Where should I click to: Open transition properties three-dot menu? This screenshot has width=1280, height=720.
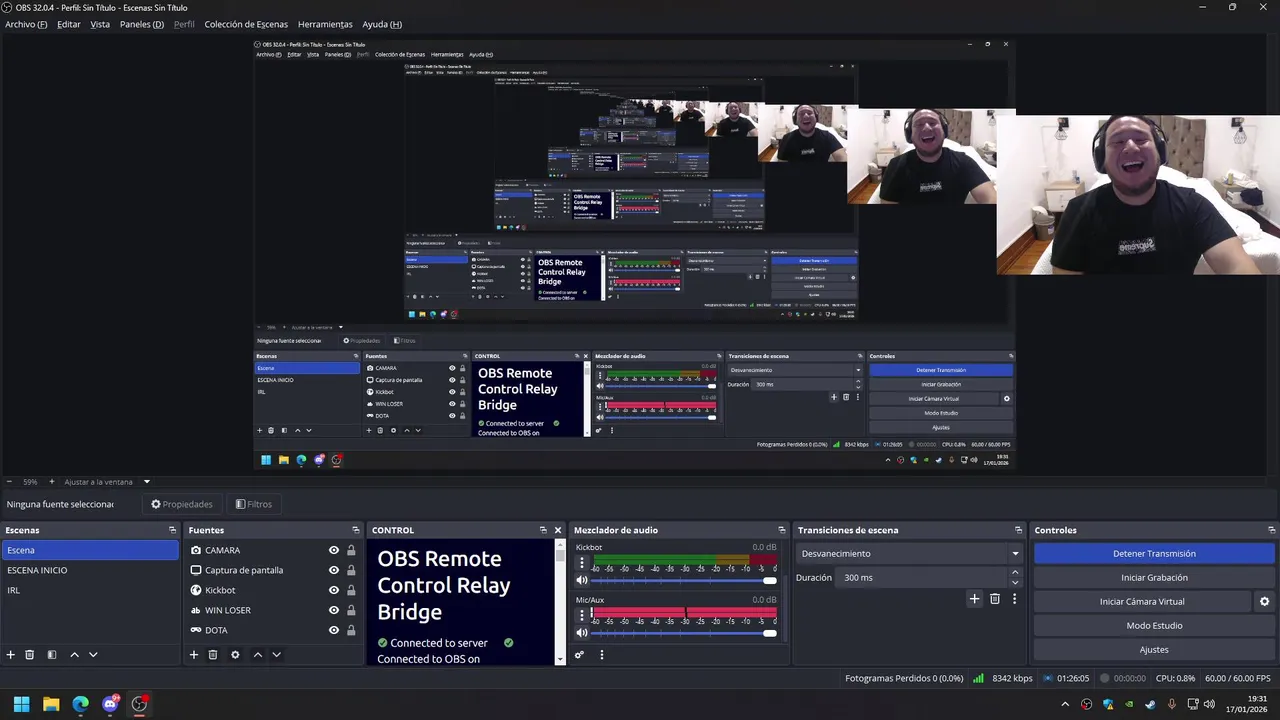(1014, 599)
